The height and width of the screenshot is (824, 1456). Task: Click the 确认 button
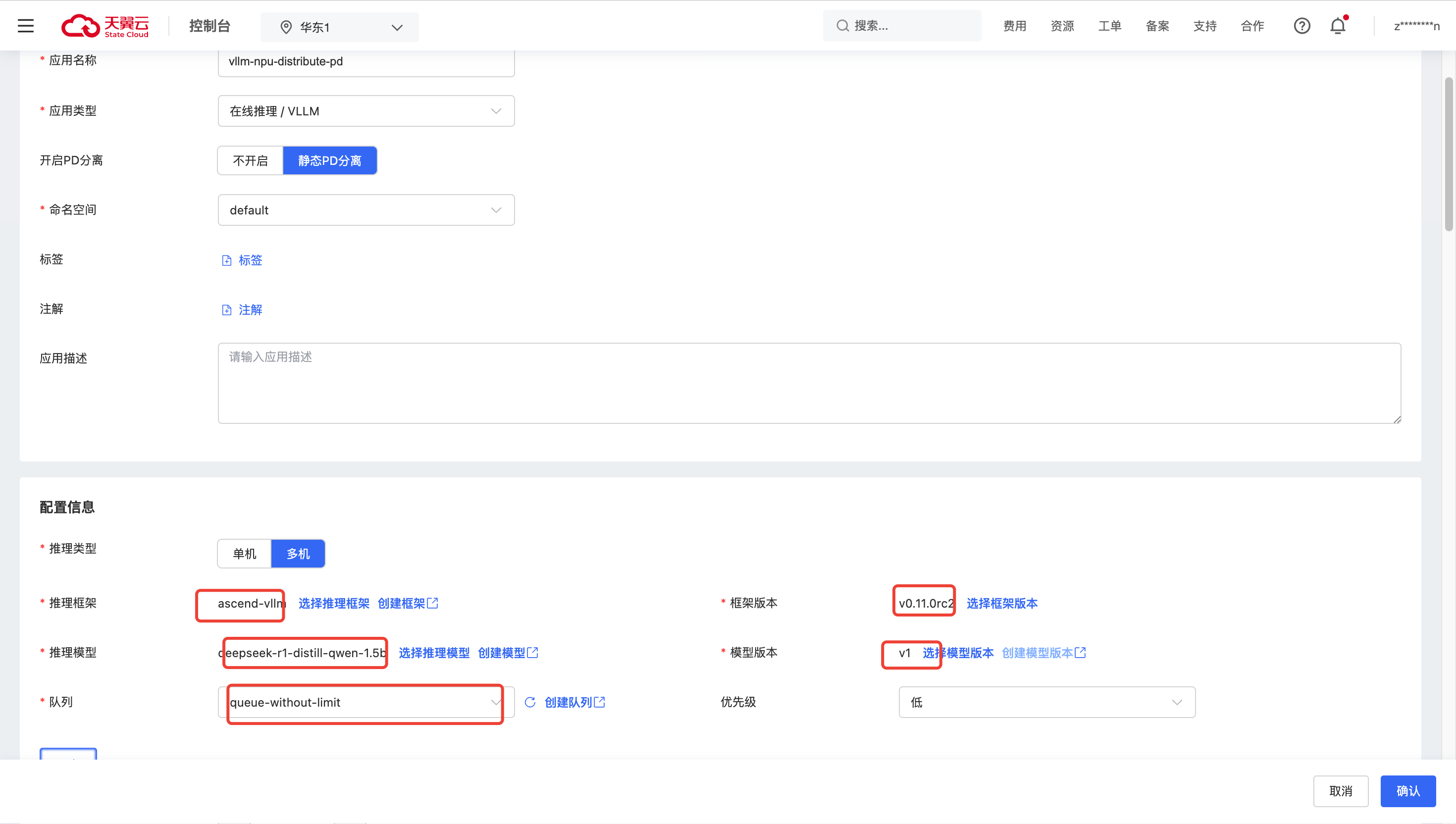1407,791
